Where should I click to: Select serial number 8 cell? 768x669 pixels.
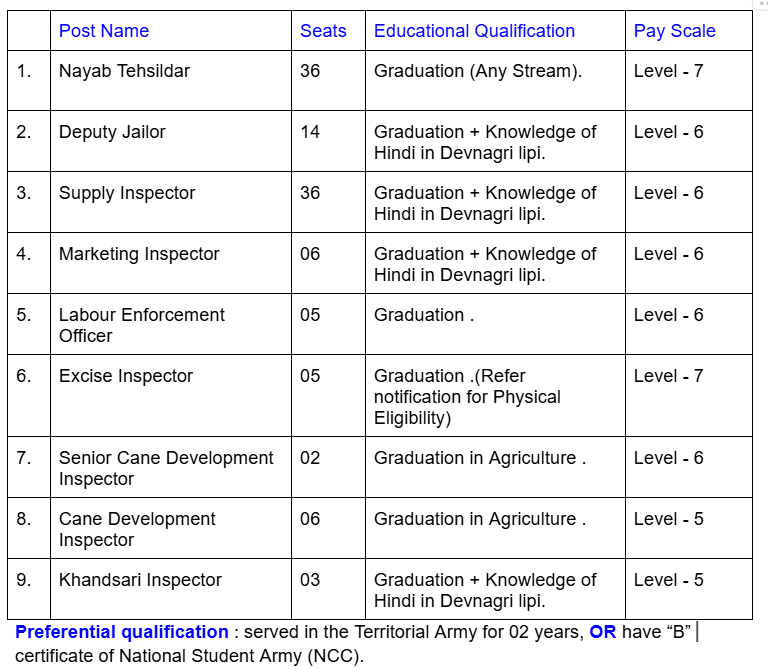[24, 519]
